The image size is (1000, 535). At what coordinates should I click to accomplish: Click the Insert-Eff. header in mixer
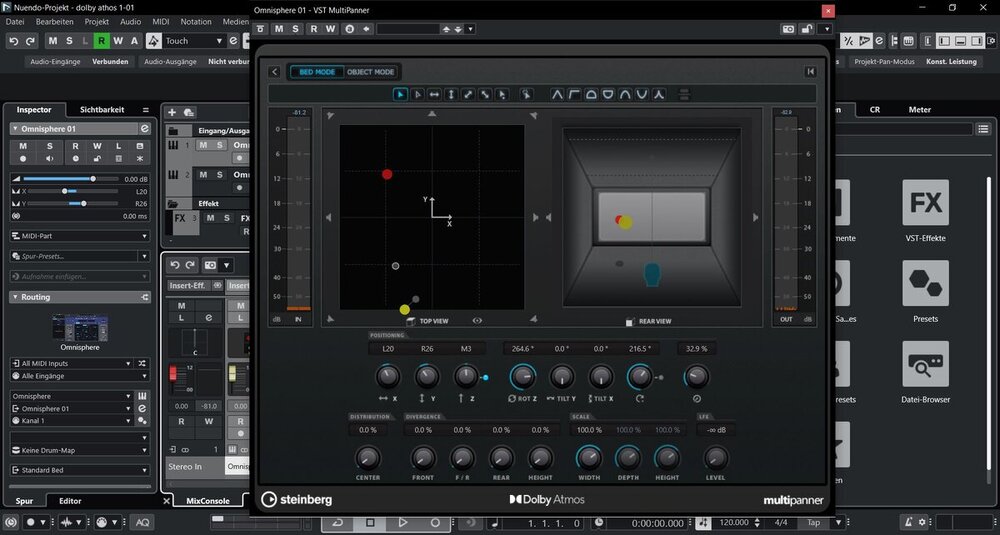tap(187, 286)
